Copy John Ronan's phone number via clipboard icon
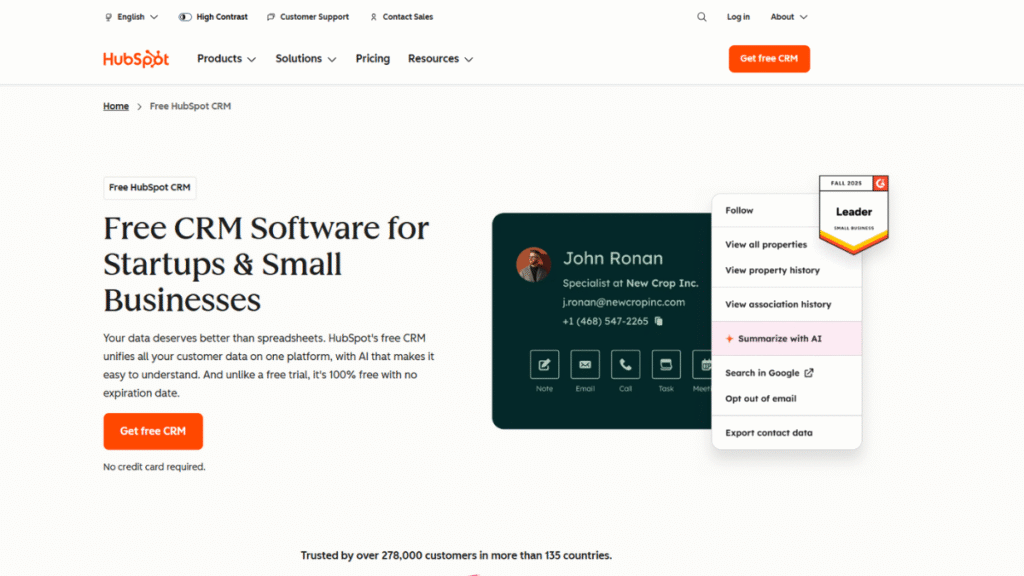 (657, 322)
